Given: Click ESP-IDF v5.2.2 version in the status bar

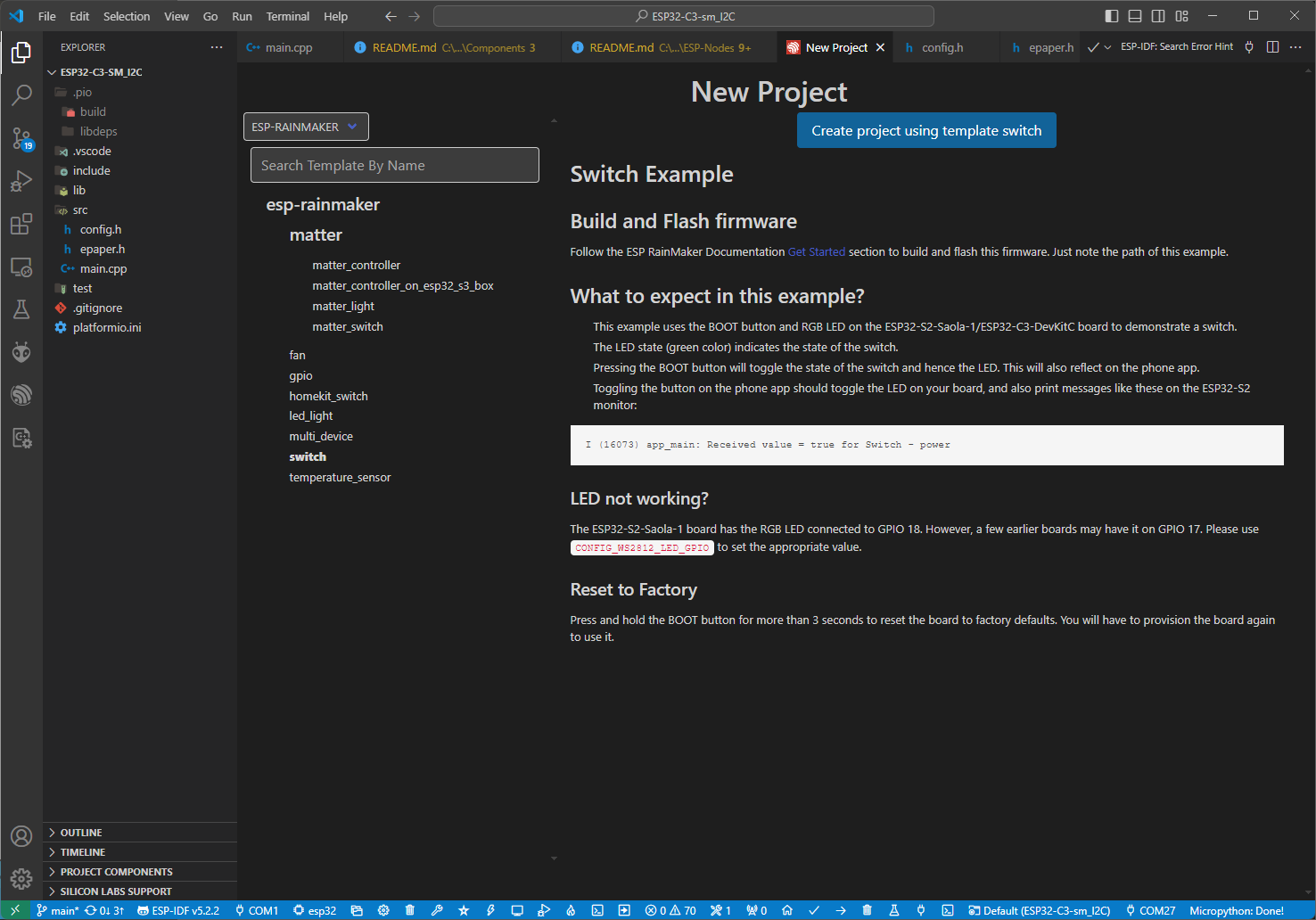Looking at the screenshot, I should (178, 910).
